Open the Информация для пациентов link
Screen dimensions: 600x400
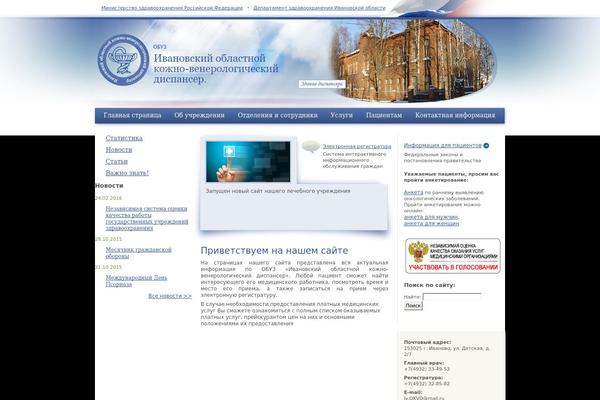pos(443,145)
